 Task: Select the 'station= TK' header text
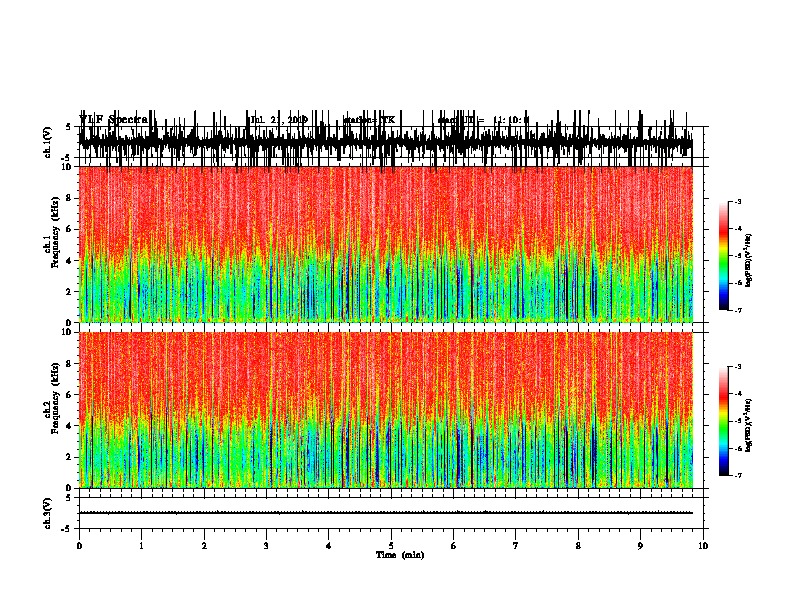(369, 120)
